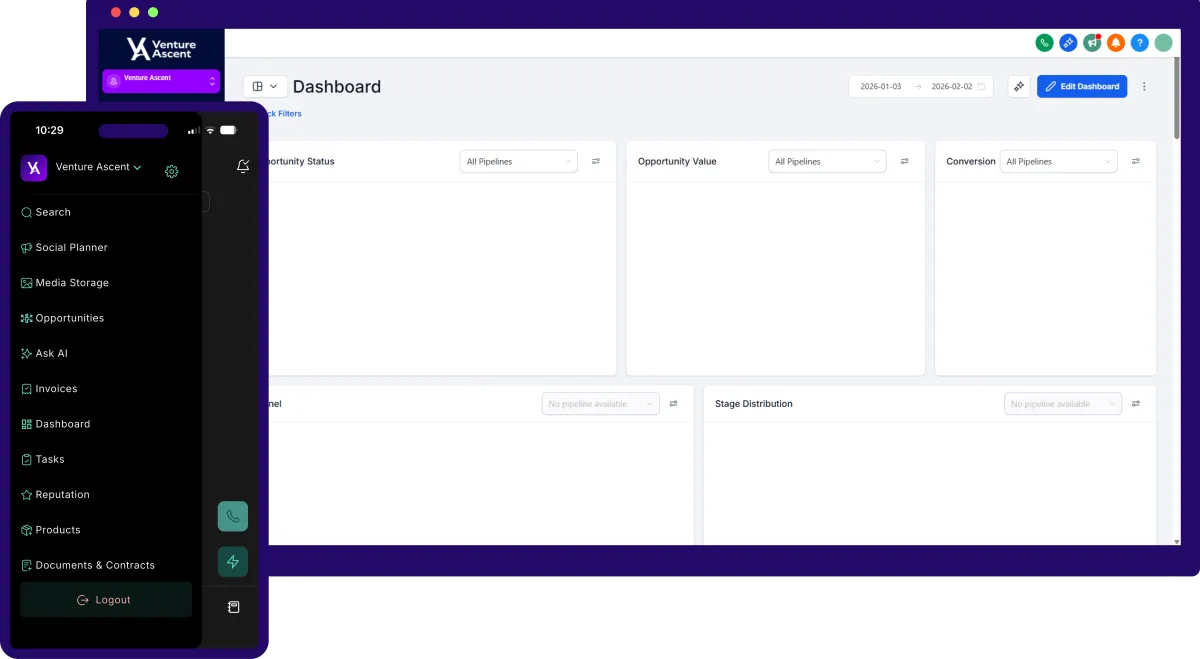
Task: Click the Venture Ascent logo in desktop sidebar
Action: (x=162, y=49)
